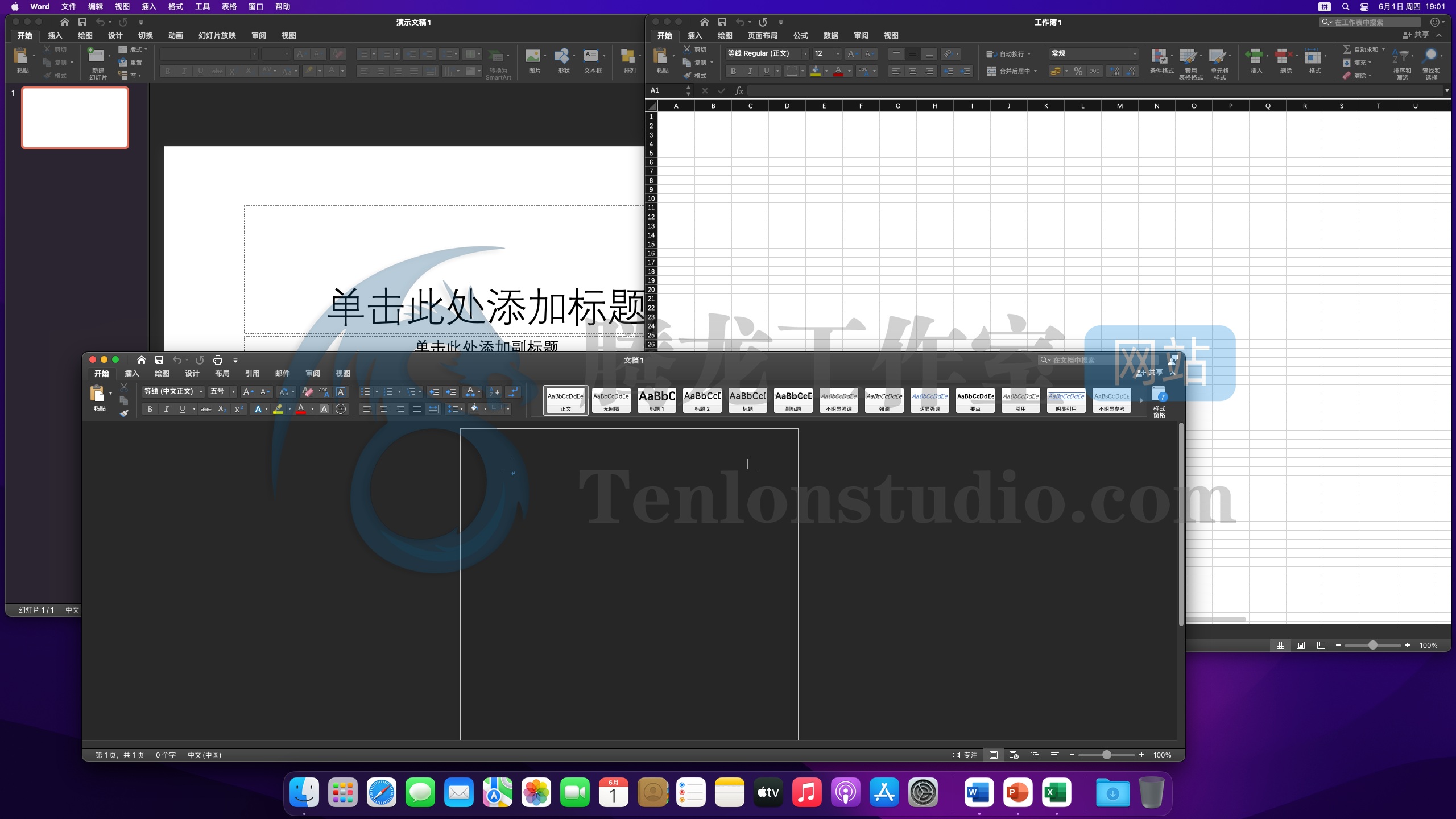Open bullet list dropdown arrow in Word

377,392
